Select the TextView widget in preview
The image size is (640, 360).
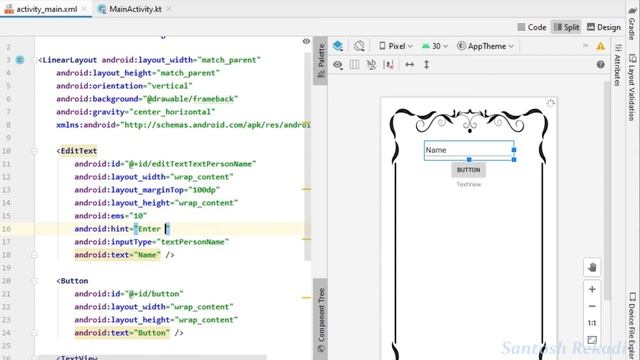469,184
